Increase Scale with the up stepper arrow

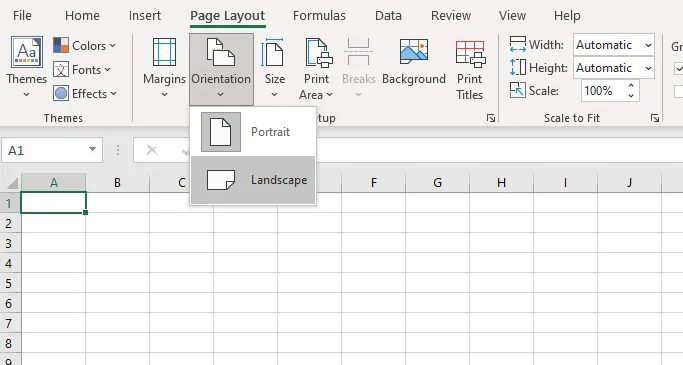coord(631,86)
